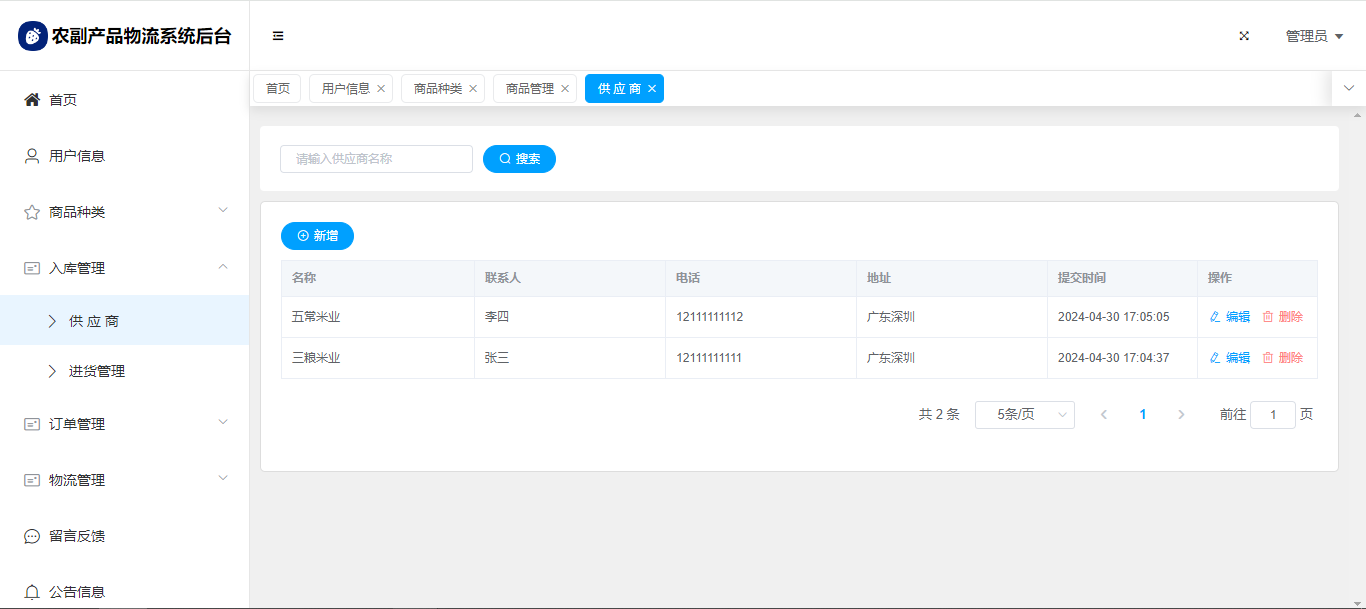The width and height of the screenshot is (1366, 609).
Task: Close the 商品管理 tab
Action: [x=565, y=89]
